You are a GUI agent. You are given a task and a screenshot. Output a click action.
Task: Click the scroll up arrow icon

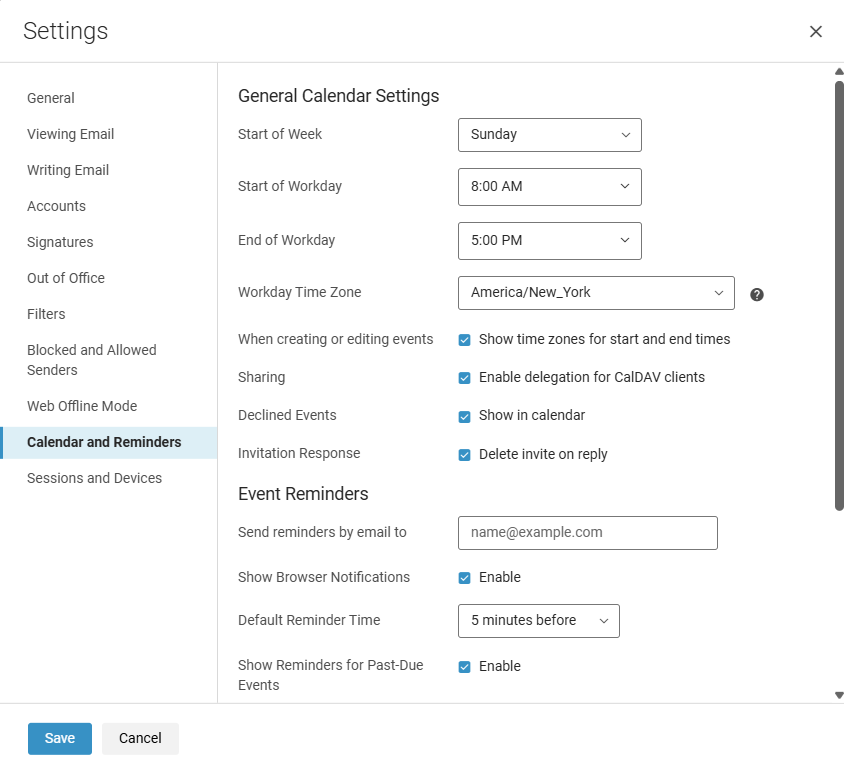point(839,72)
